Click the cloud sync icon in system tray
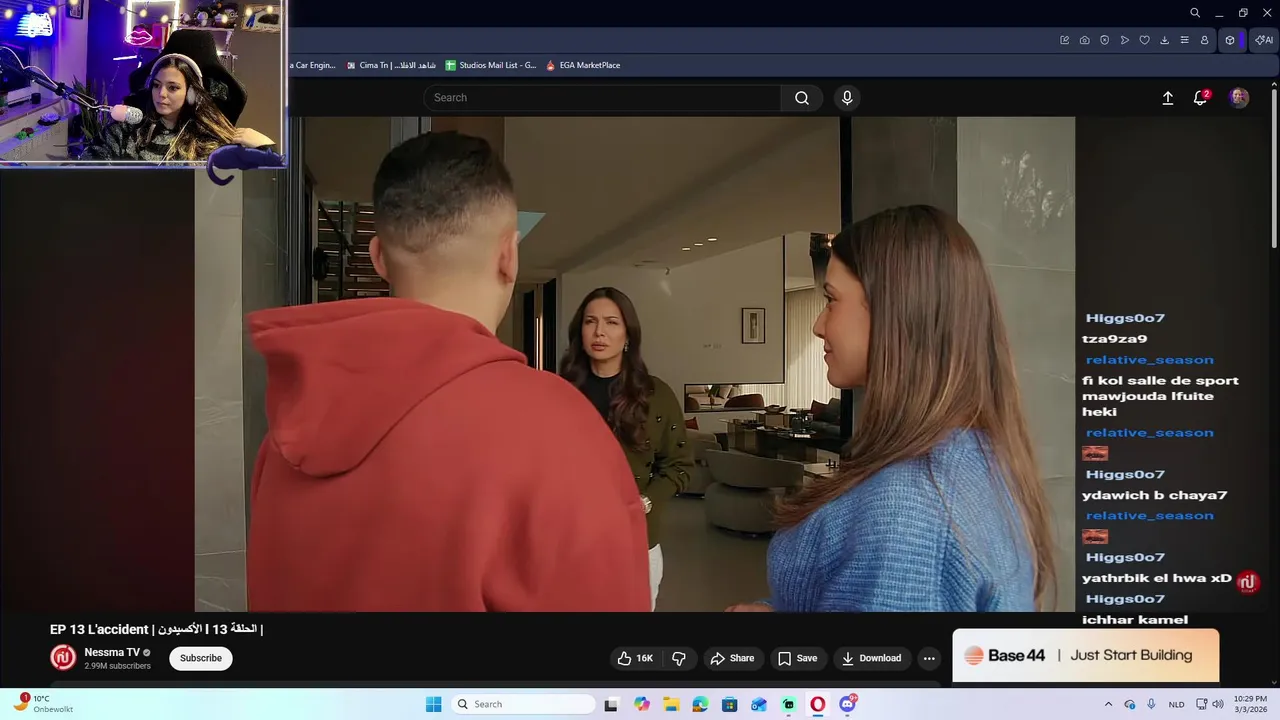Screen dimensions: 1280x720 pyautogui.click(x=1130, y=704)
